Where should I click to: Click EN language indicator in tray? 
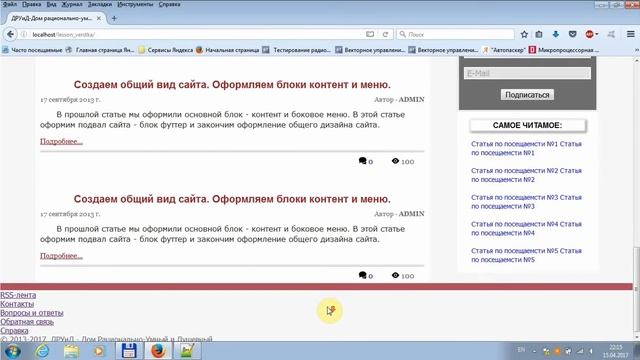point(521,349)
